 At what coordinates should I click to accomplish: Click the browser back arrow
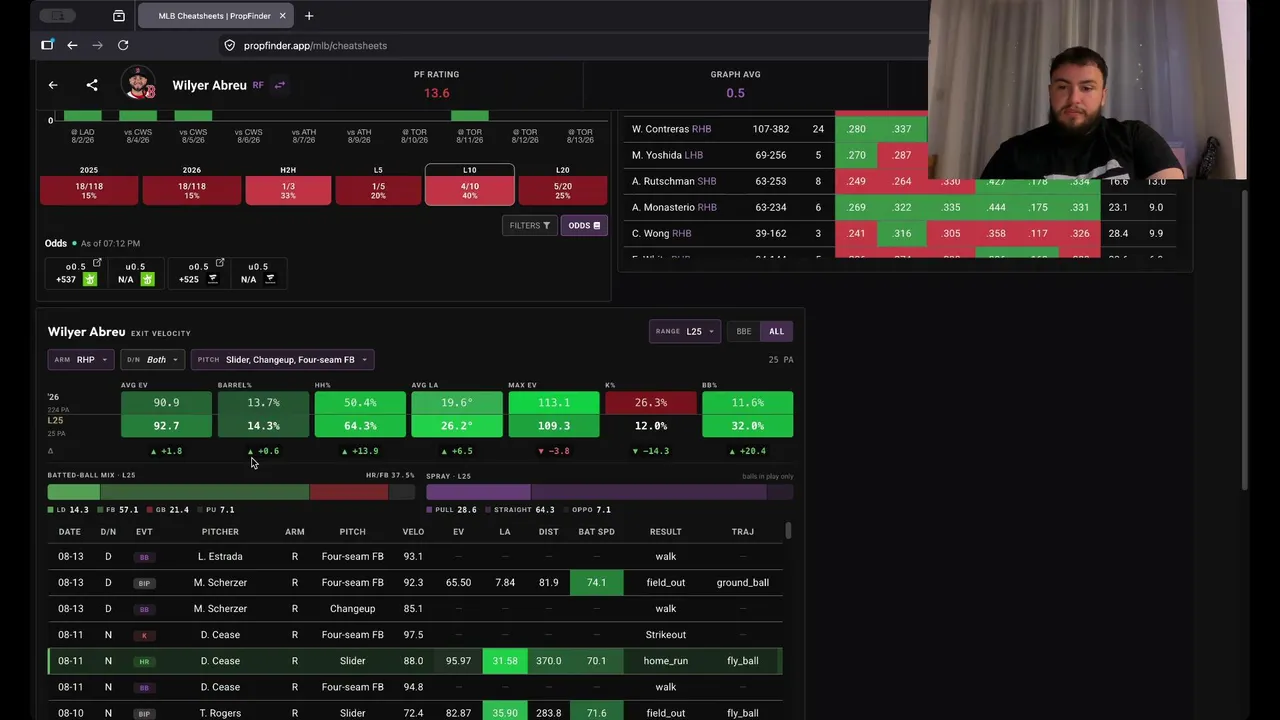(x=72, y=45)
